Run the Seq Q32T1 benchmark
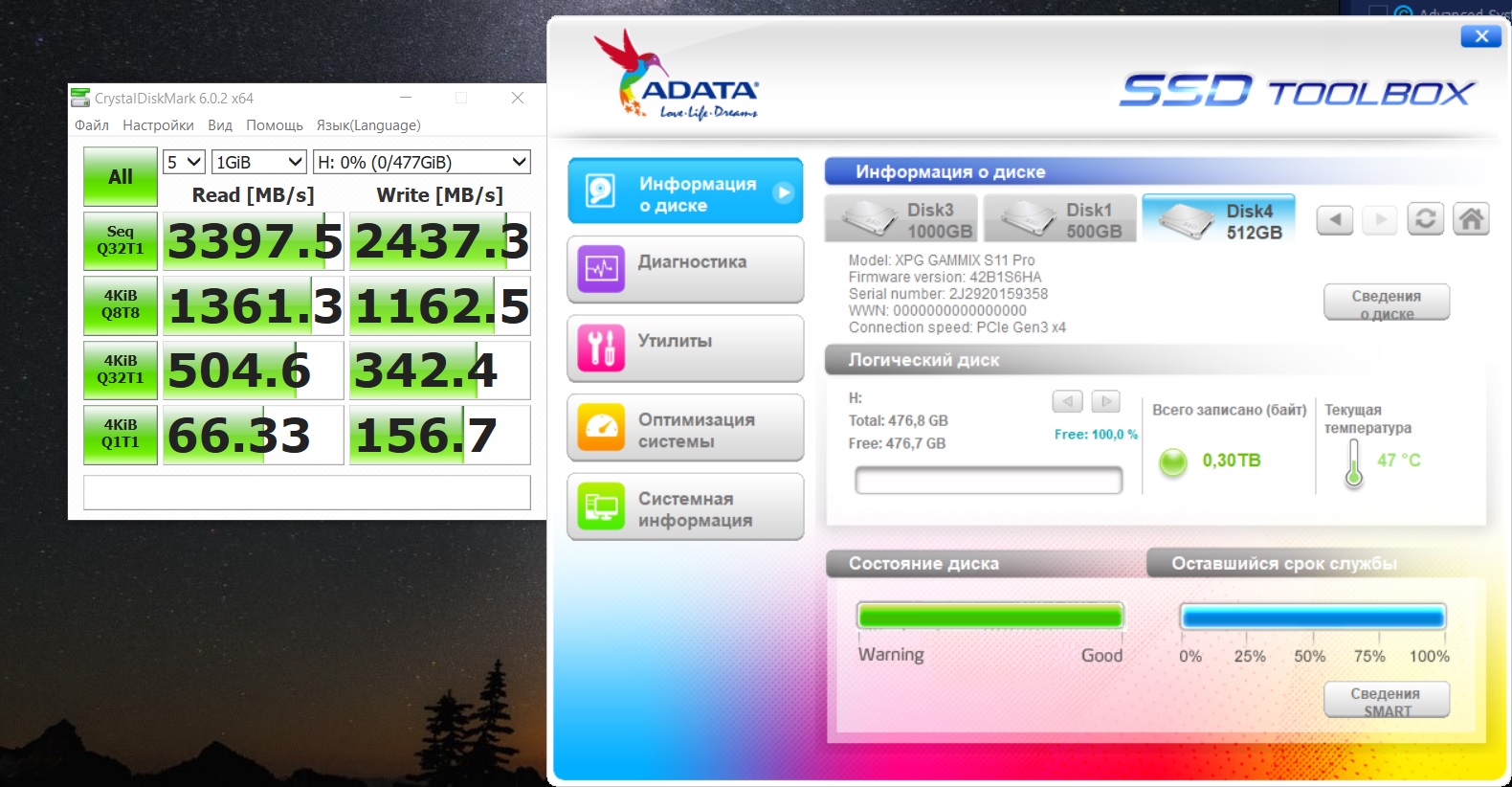 click(121, 240)
